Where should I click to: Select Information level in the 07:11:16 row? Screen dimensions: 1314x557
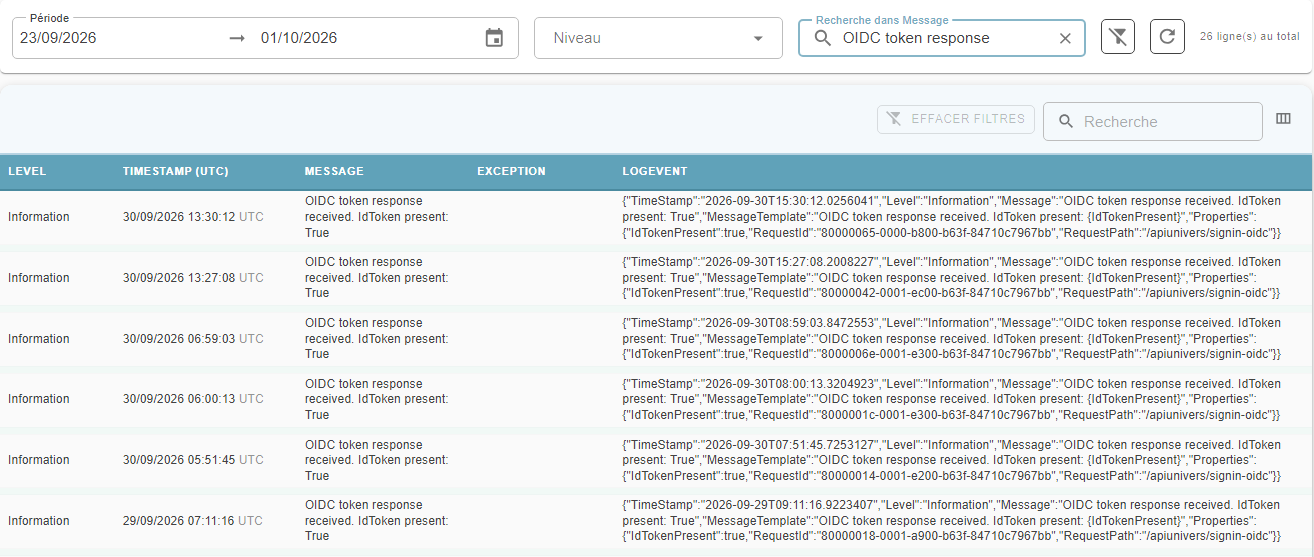(x=39, y=521)
